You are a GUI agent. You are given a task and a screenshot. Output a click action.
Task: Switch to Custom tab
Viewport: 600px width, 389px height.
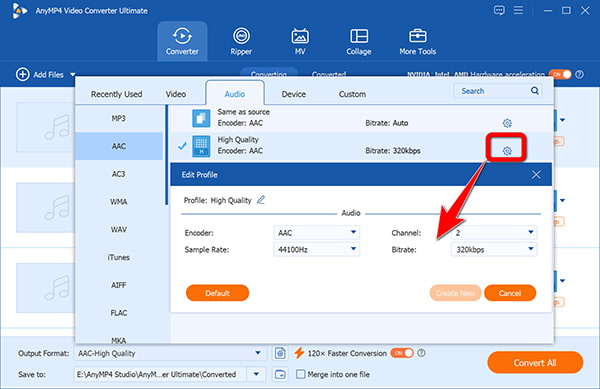(352, 94)
